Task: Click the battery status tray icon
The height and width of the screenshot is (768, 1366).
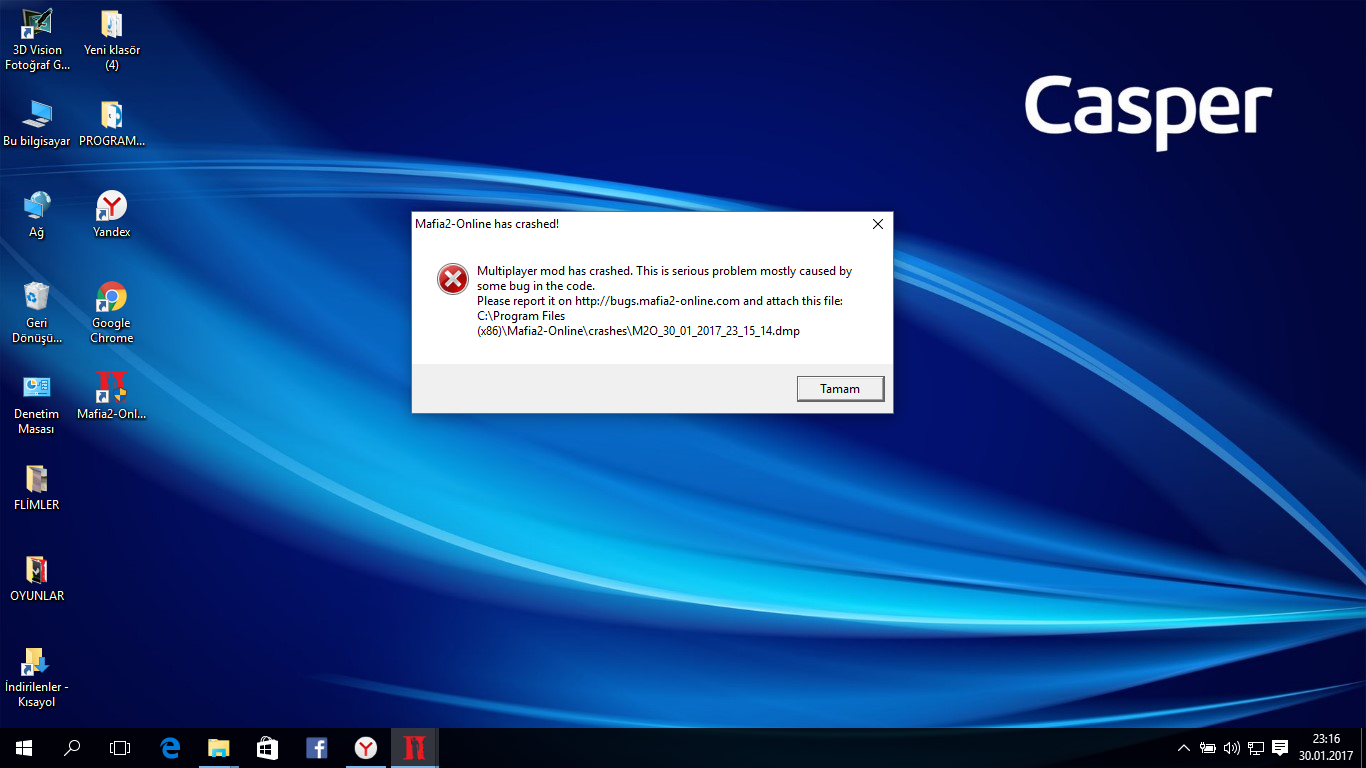Action: (x=1208, y=748)
